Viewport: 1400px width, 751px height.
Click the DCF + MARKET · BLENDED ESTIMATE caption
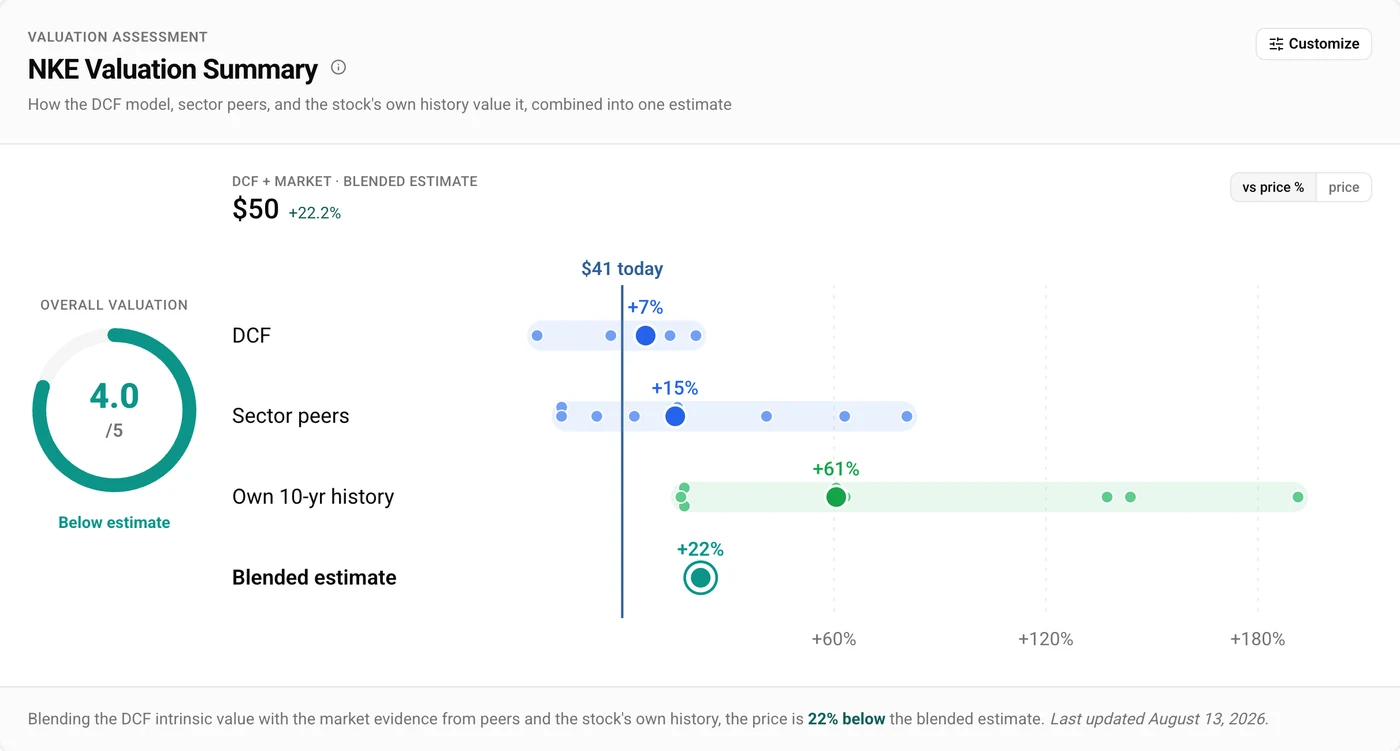tap(355, 181)
